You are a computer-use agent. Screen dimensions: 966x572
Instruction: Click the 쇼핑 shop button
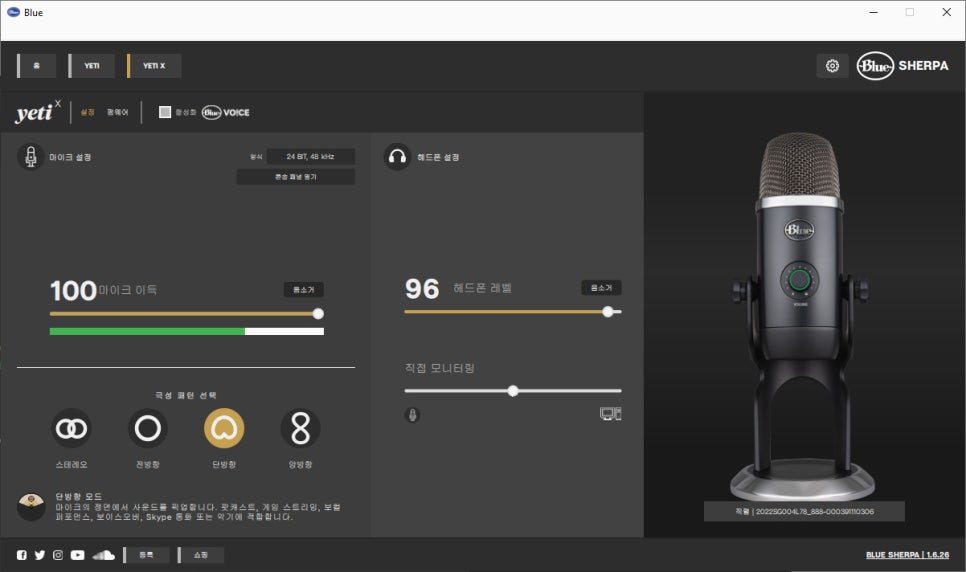pos(201,555)
